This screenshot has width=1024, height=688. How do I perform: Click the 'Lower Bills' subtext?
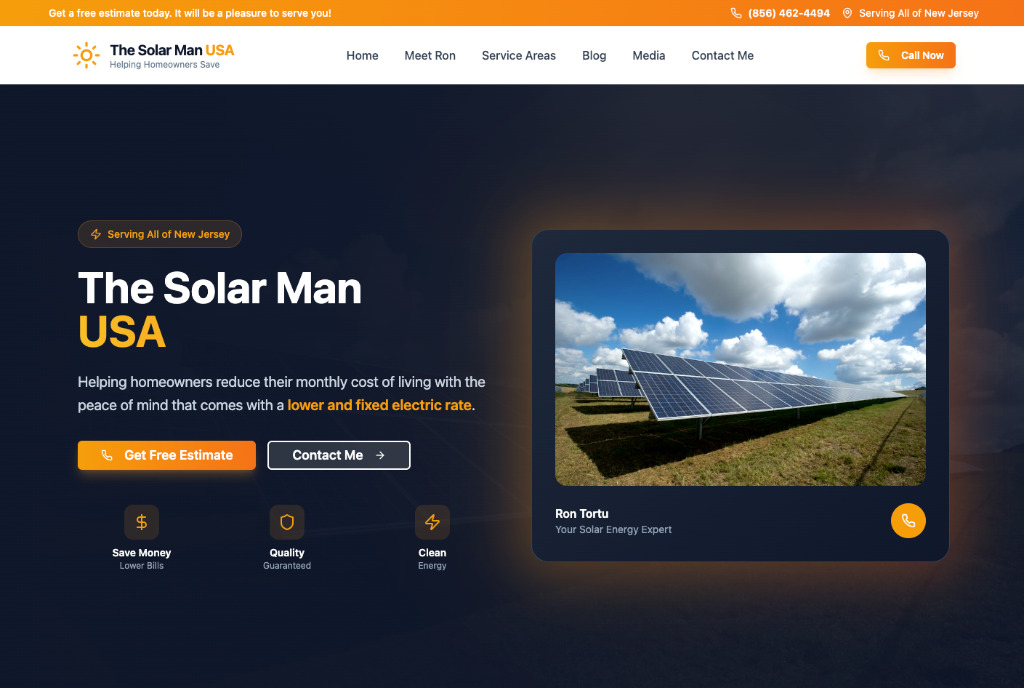142,566
